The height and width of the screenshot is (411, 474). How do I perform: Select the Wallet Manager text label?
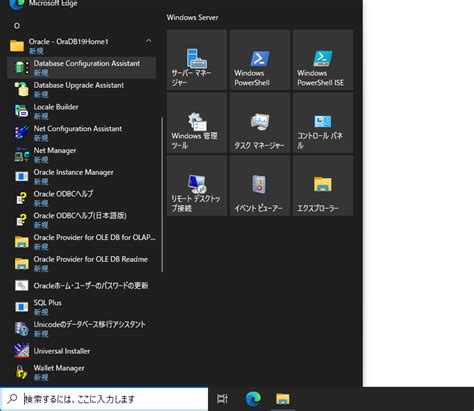pos(59,368)
